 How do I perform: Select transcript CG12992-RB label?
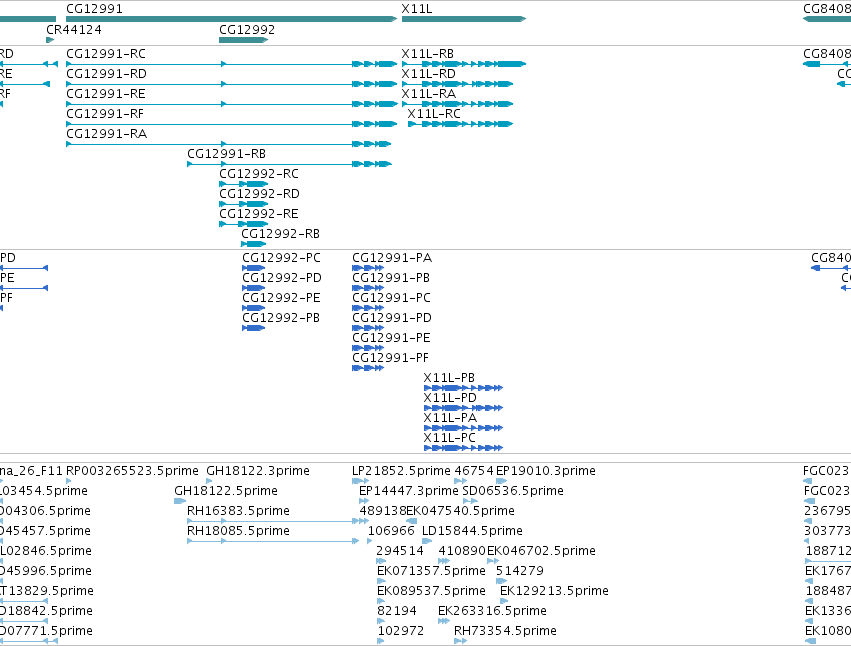click(x=281, y=234)
